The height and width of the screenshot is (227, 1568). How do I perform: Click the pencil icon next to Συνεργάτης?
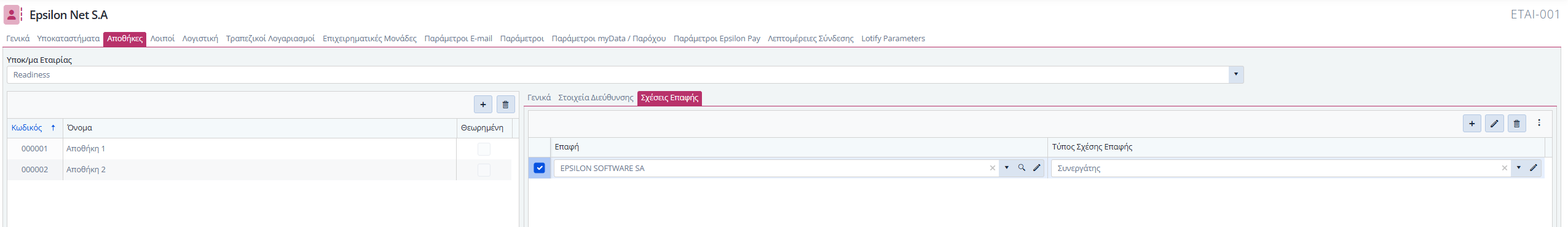[x=1534, y=168]
